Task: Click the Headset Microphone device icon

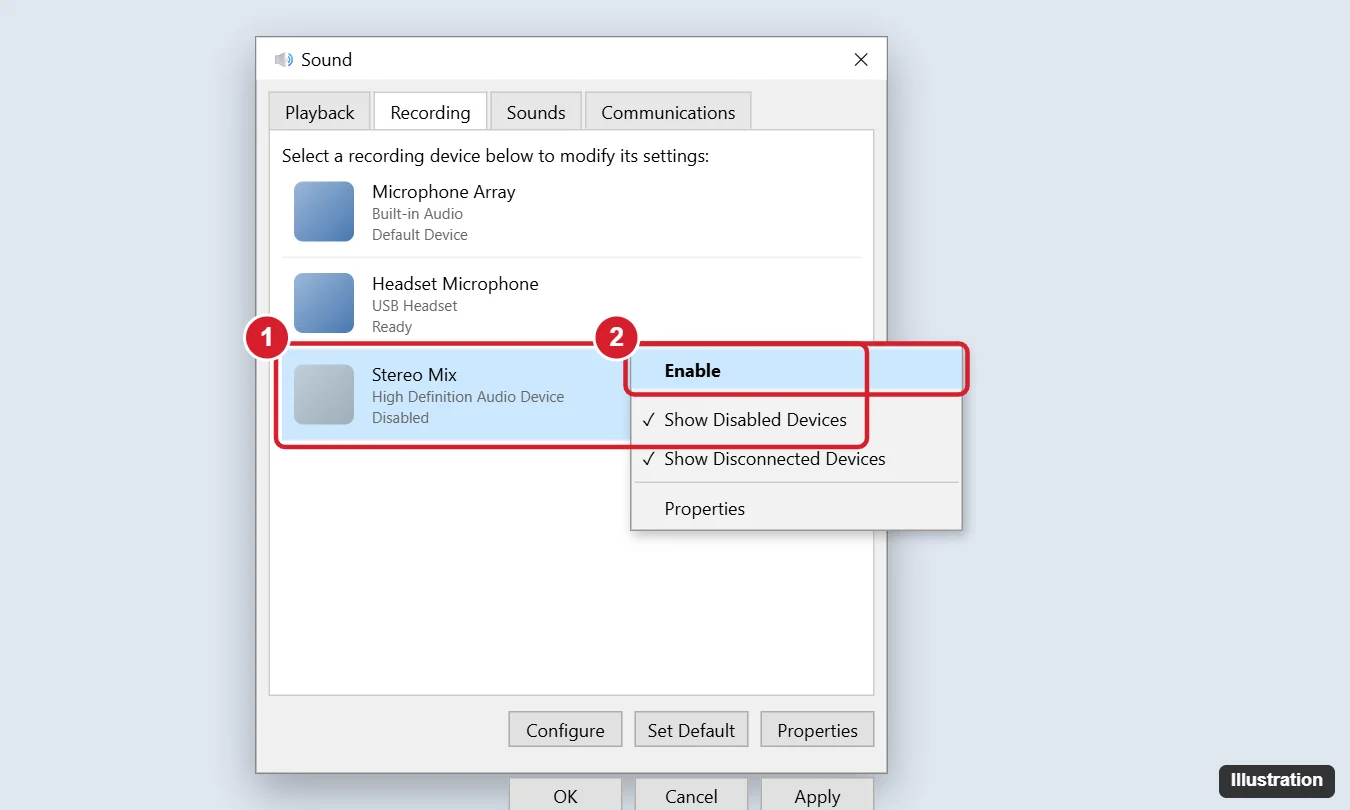Action: [x=324, y=303]
